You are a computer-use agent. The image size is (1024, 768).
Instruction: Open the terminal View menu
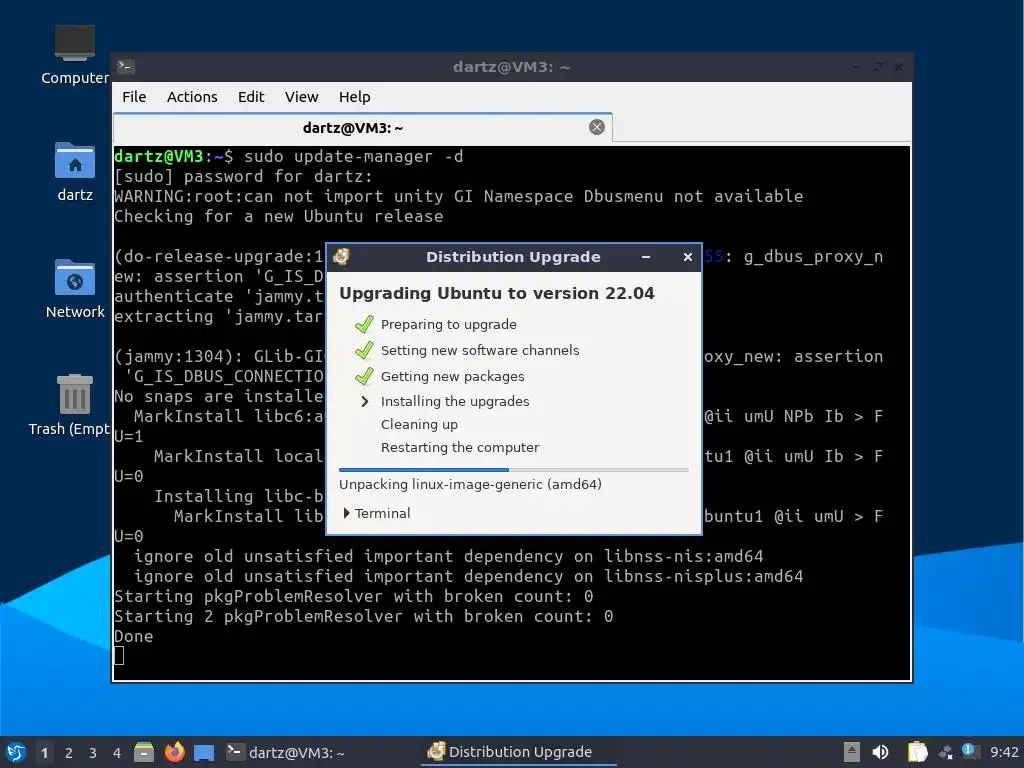[301, 97]
